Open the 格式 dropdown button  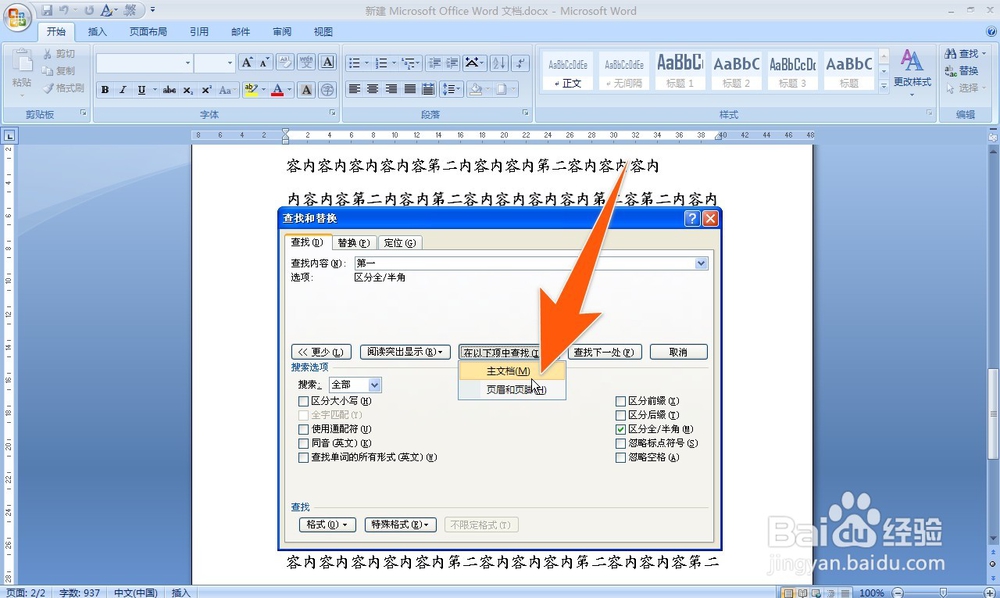[x=327, y=525]
